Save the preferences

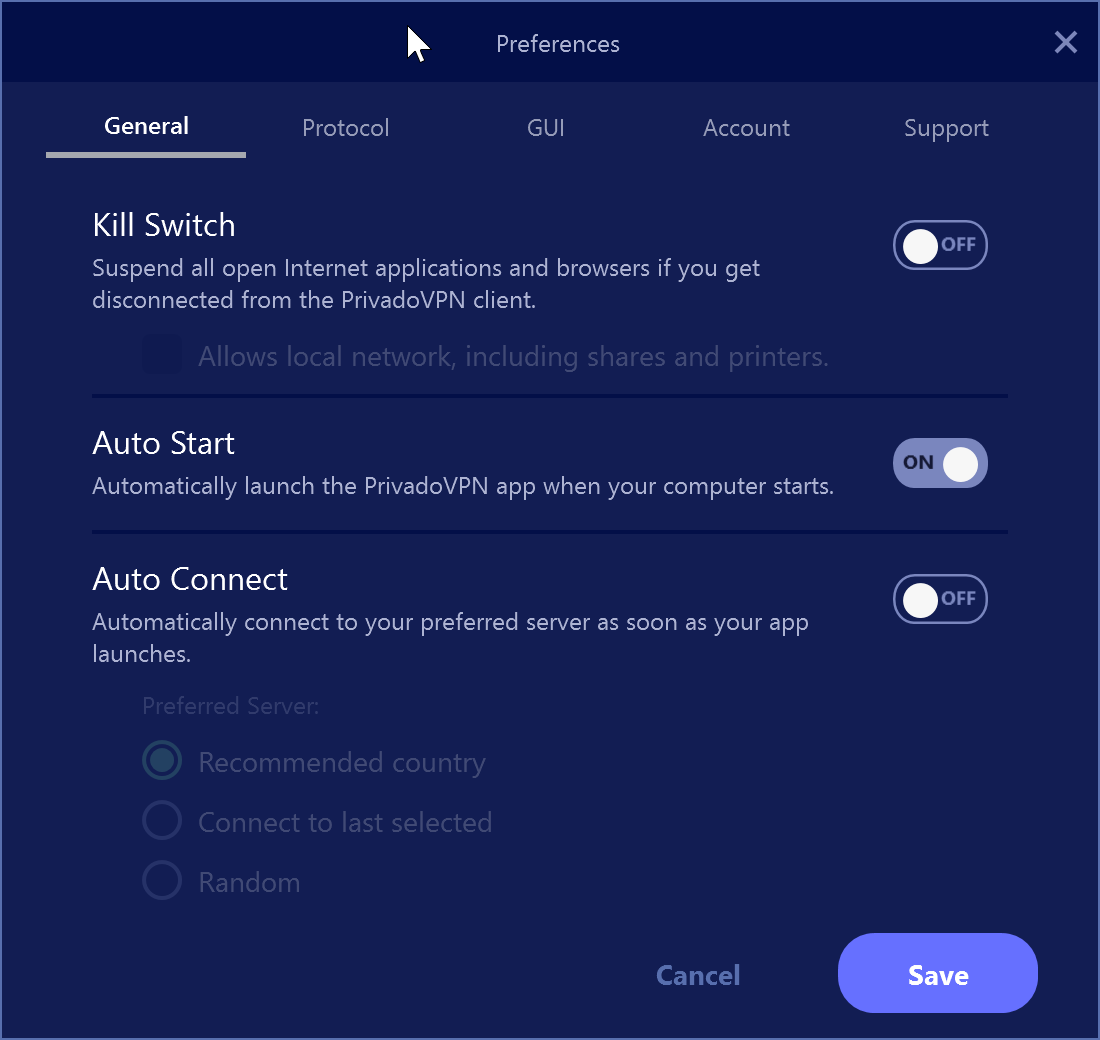click(x=937, y=973)
